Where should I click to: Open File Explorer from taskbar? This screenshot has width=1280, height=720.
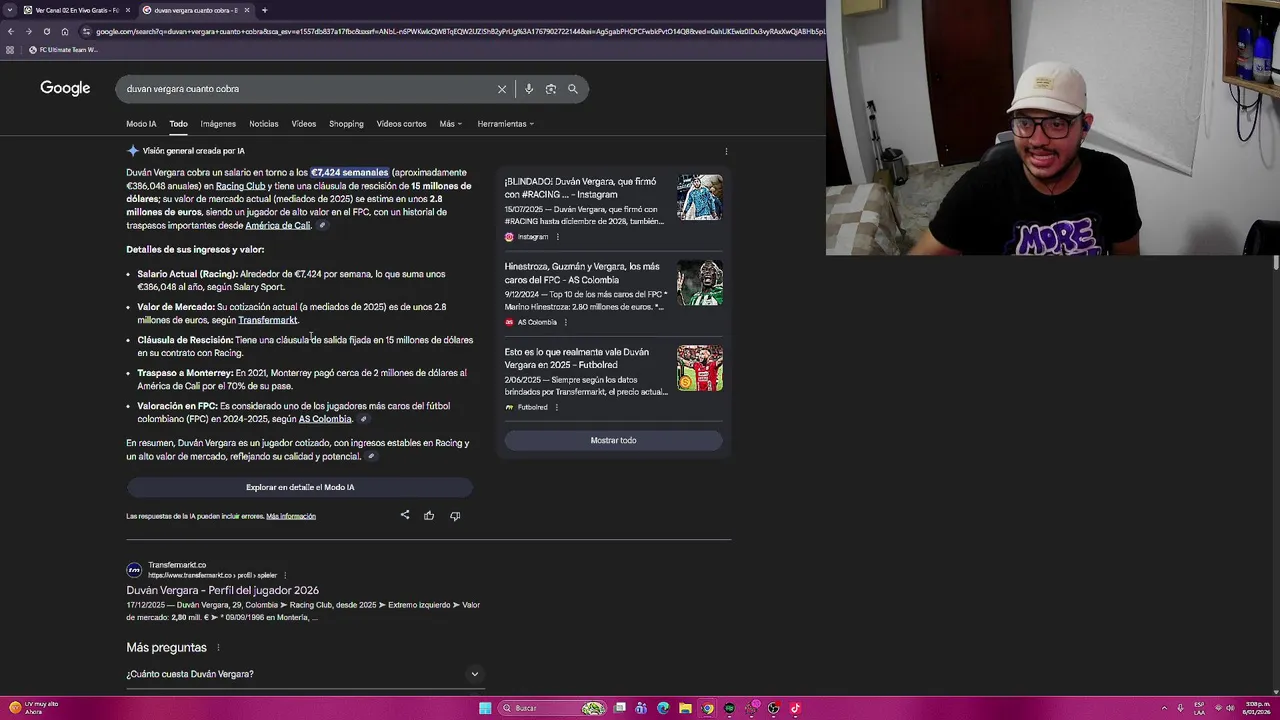685,708
